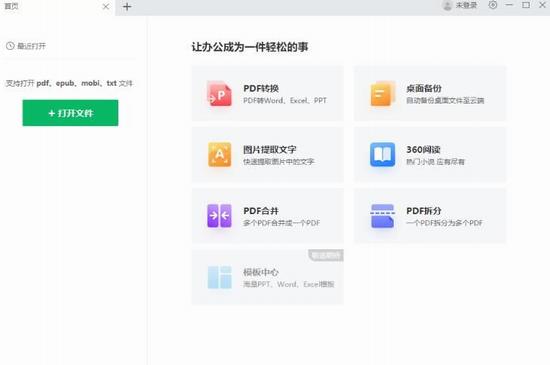The height and width of the screenshot is (365, 550).
Task: Click the 360阅读 title text
Action: 423,150
